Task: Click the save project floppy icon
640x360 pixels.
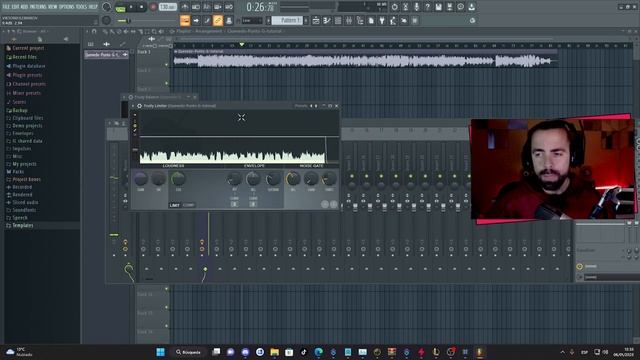Action: (x=438, y=7)
